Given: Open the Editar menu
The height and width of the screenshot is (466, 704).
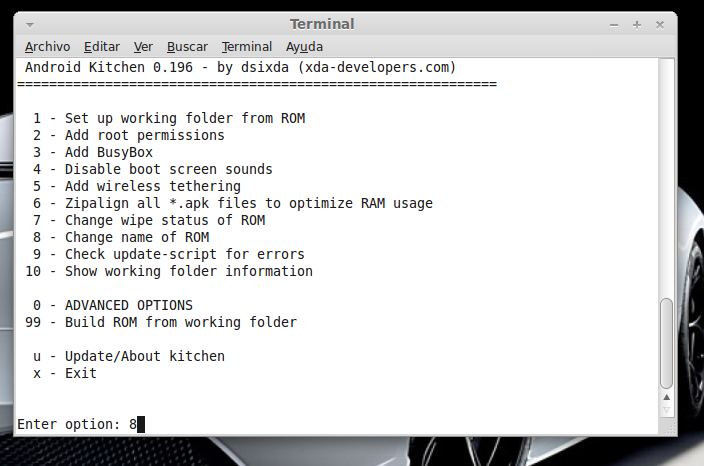Looking at the screenshot, I should coord(102,47).
